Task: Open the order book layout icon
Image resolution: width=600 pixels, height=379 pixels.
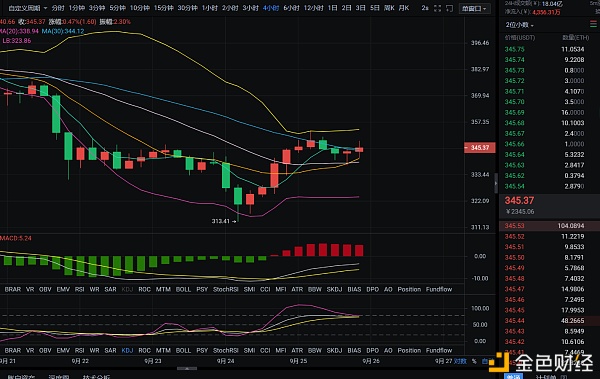Action: click(x=593, y=25)
